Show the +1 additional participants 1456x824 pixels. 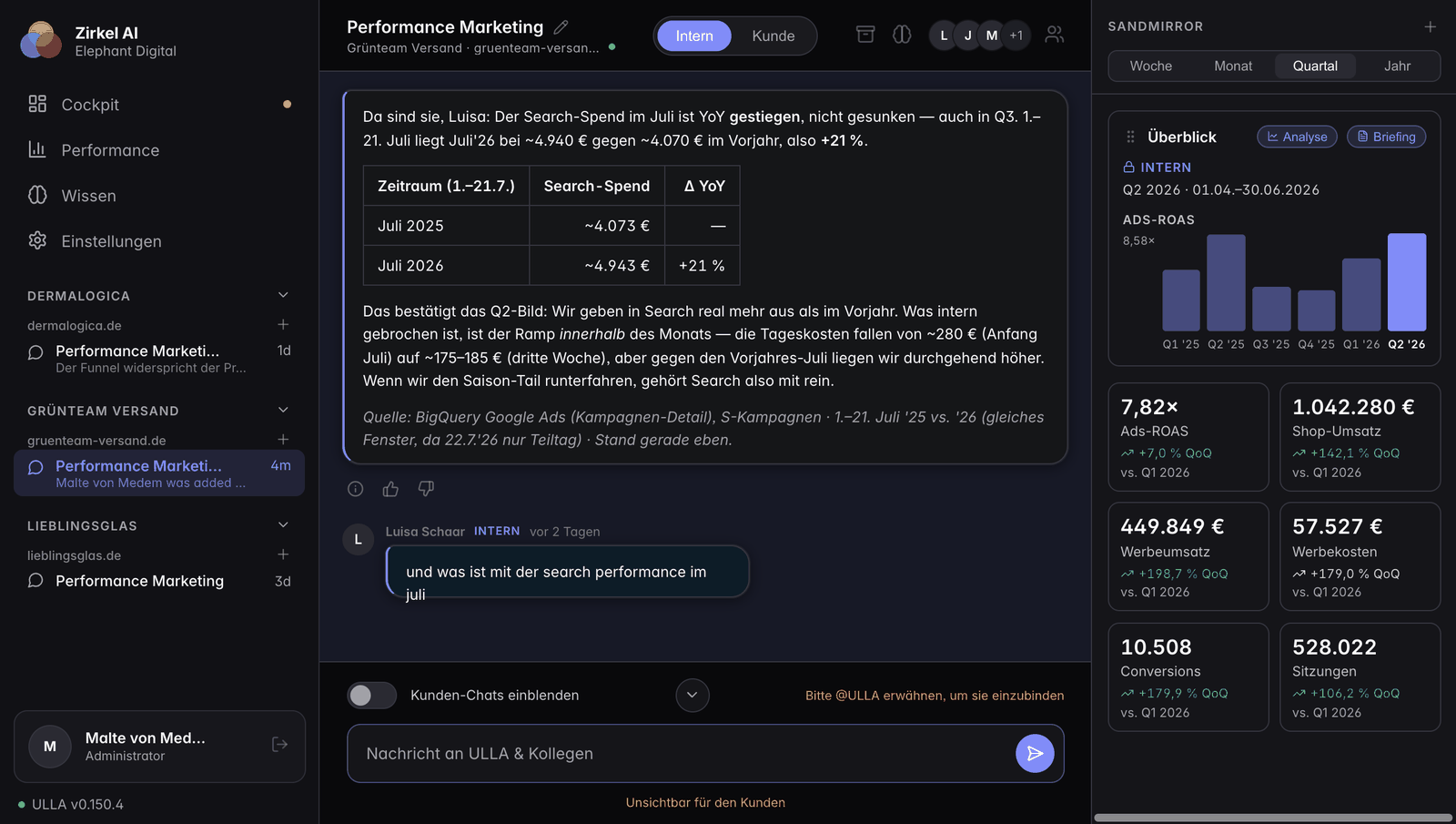pyautogui.click(x=1016, y=36)
